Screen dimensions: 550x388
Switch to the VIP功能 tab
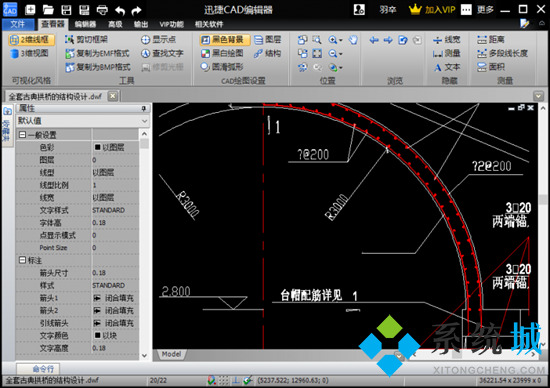171,24
